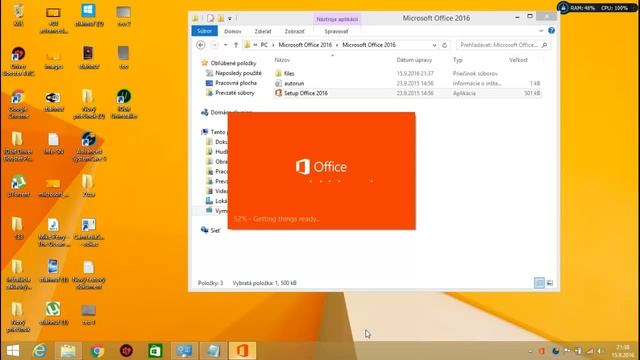Click the forward navigation arrow in Explorer
Image resolution: width=640 pixels, height=360 pixels.
tap(214, 45)
